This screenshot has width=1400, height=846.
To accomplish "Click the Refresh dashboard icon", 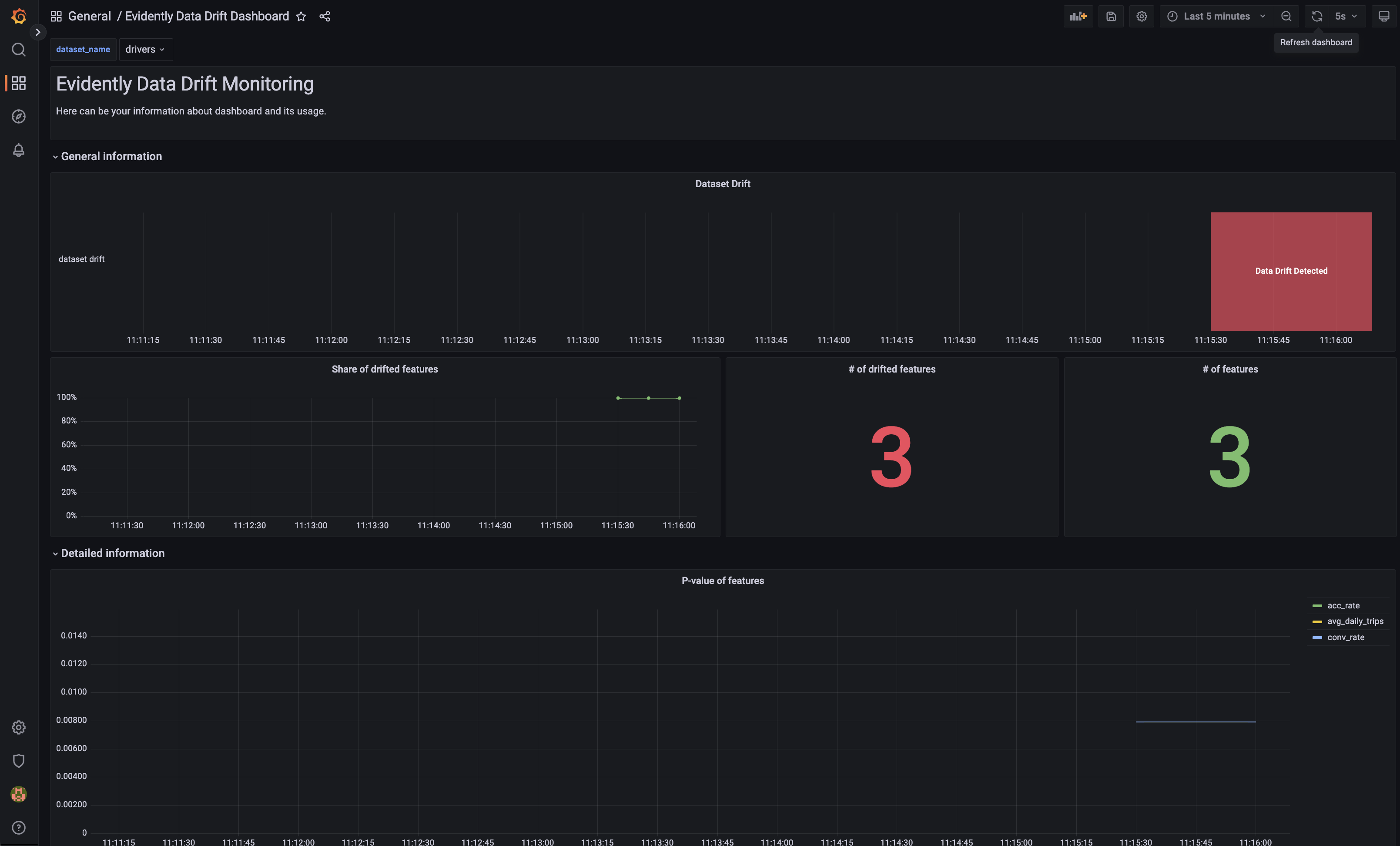I will [1317, 17].
